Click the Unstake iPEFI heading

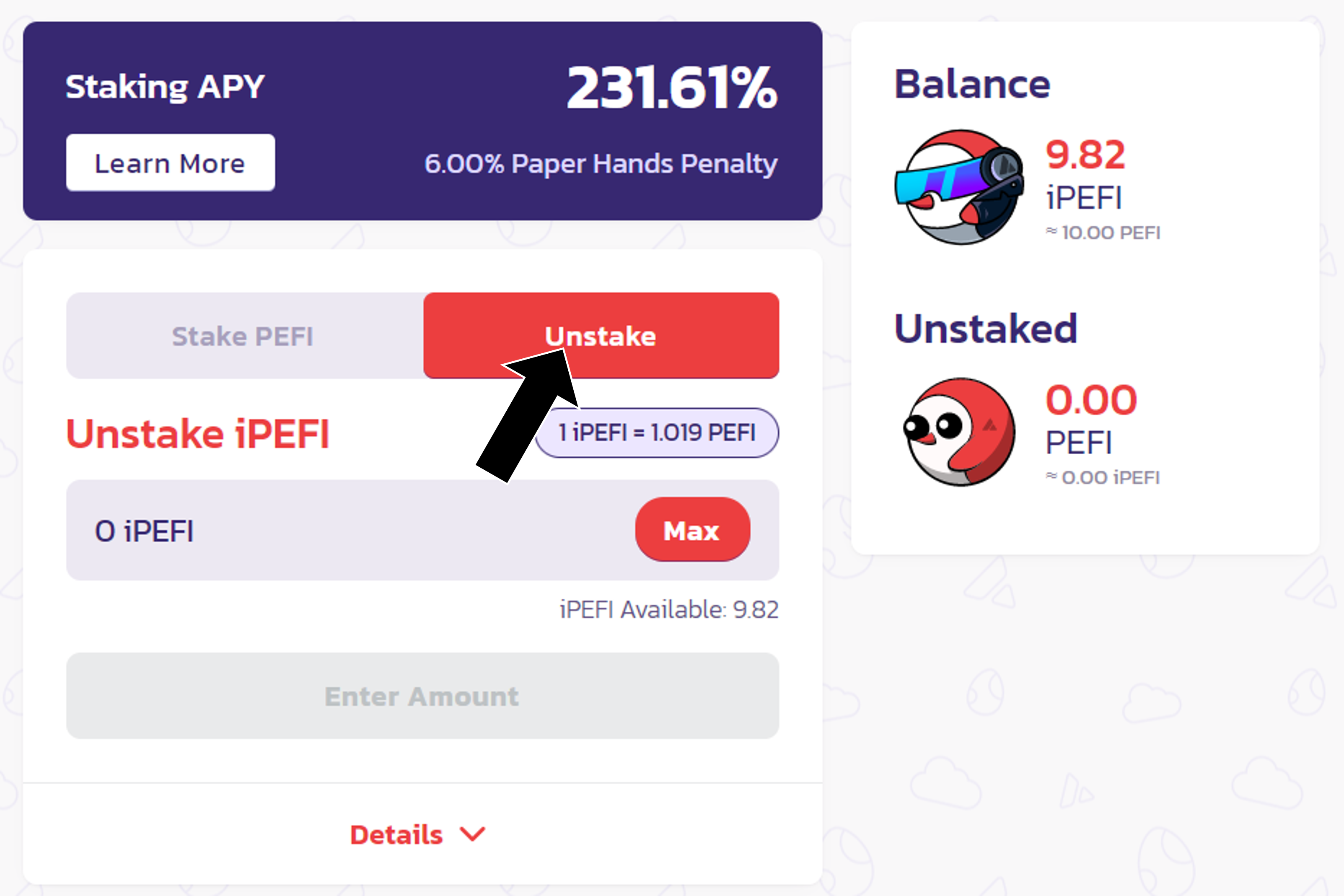click(x=198, y=434)
